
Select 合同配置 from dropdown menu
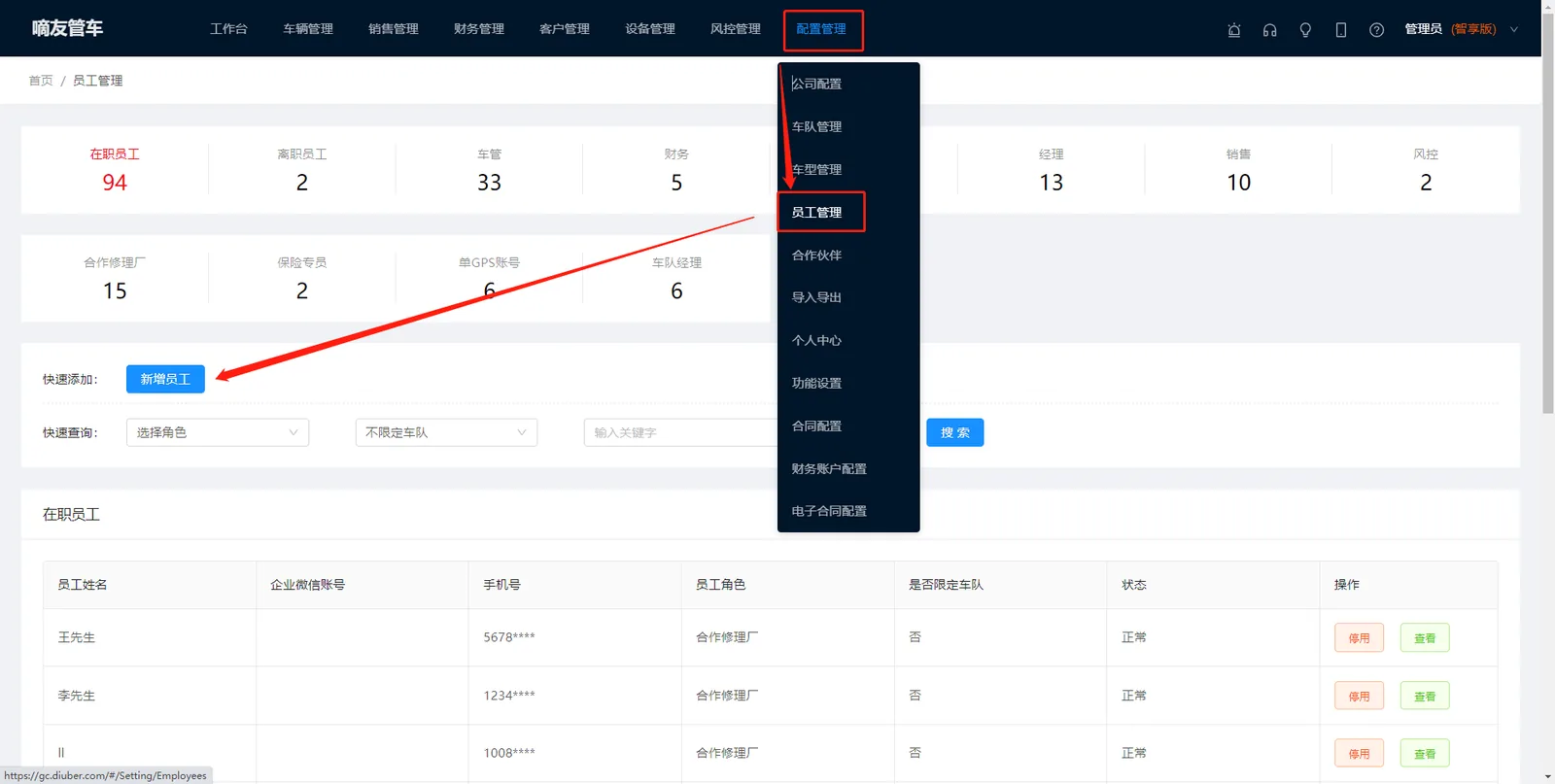848,426
